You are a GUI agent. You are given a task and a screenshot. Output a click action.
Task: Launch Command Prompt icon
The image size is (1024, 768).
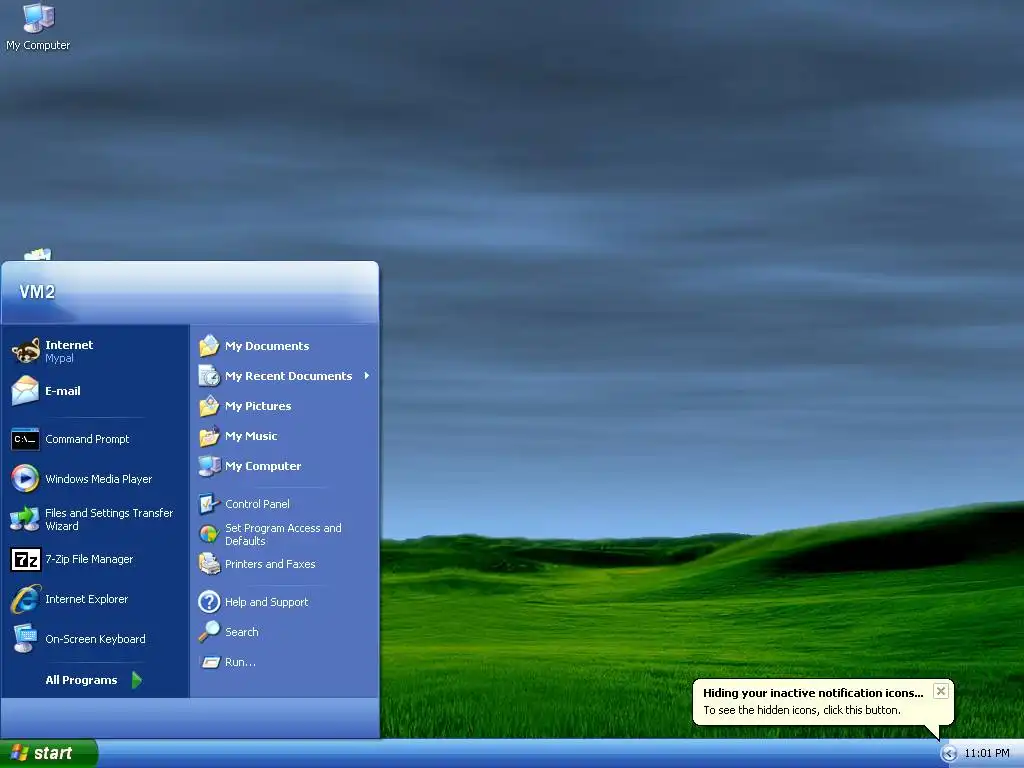(25, 439)
